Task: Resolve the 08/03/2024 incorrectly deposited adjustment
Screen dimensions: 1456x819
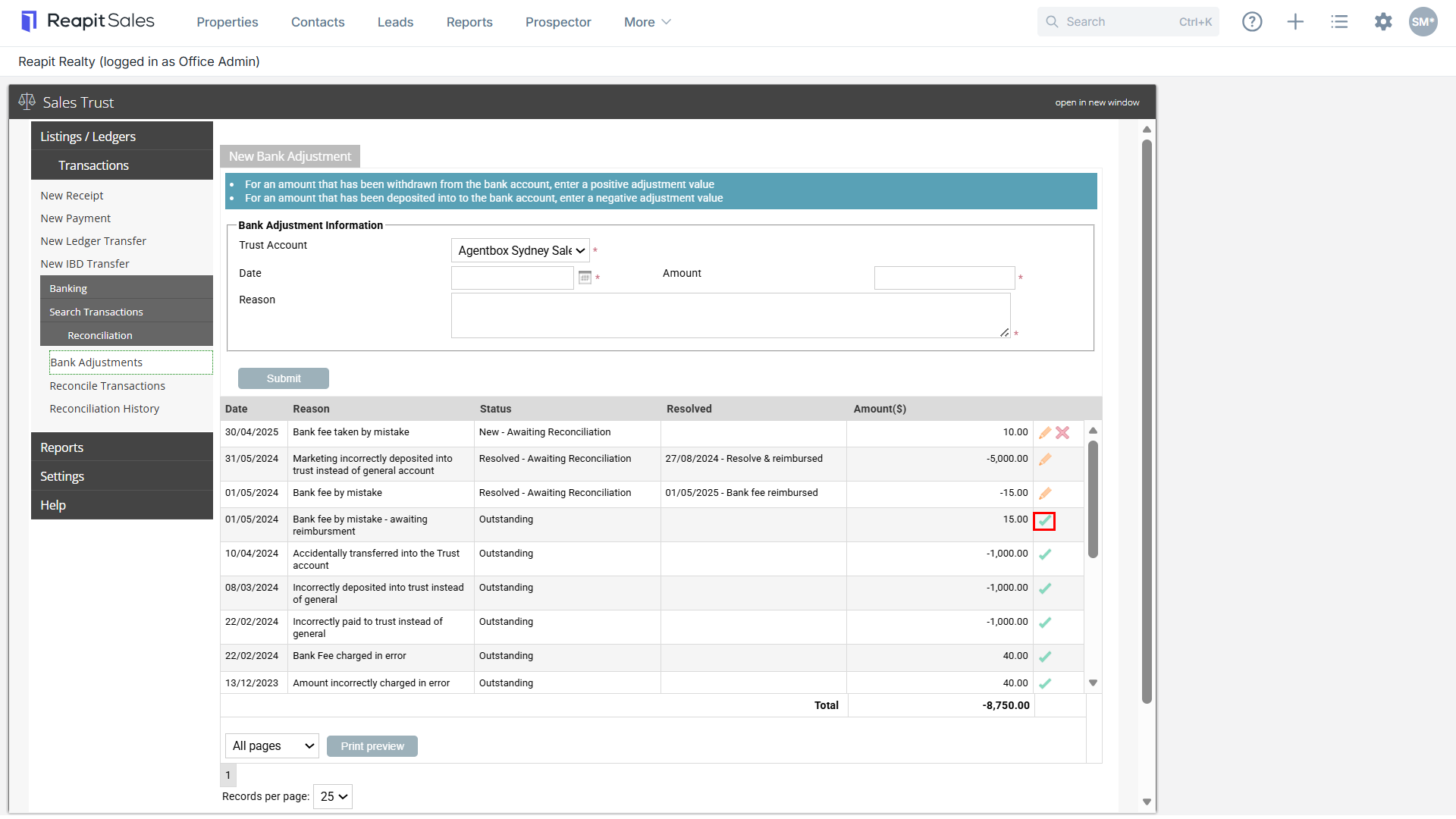Action: (1045, 588)
